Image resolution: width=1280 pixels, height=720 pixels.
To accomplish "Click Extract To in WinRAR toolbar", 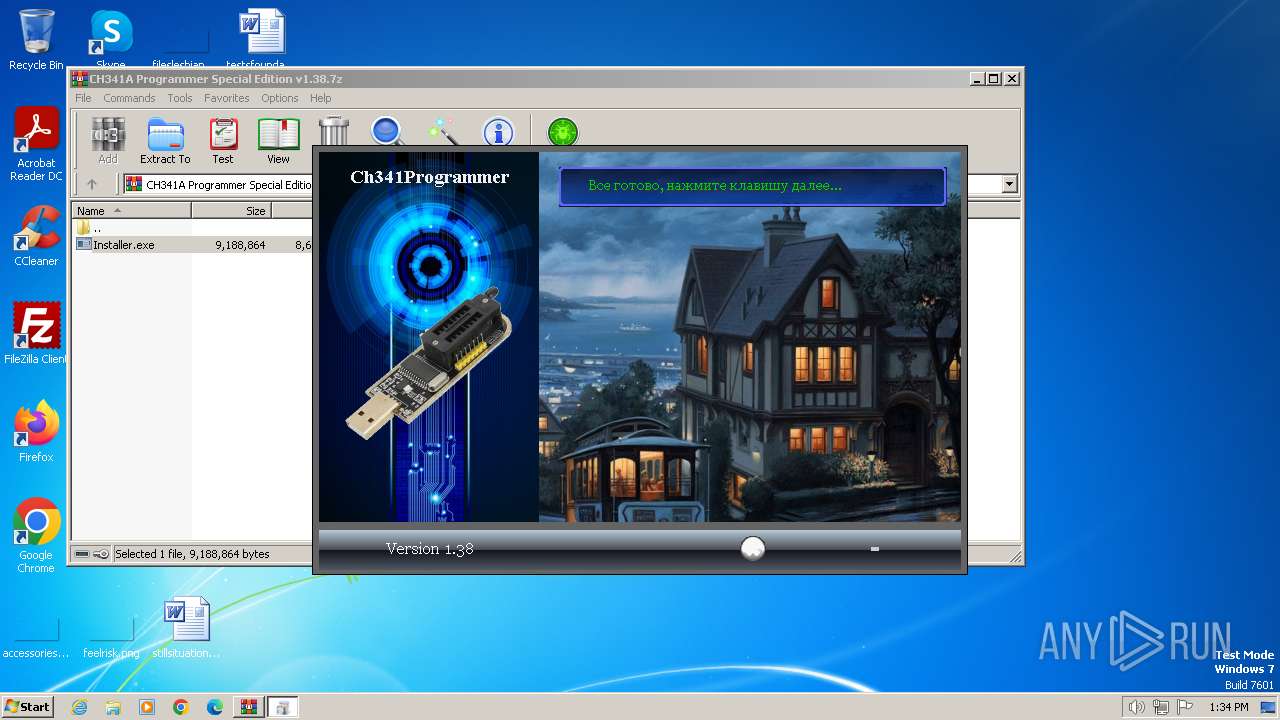I will (x=165, y=141).
